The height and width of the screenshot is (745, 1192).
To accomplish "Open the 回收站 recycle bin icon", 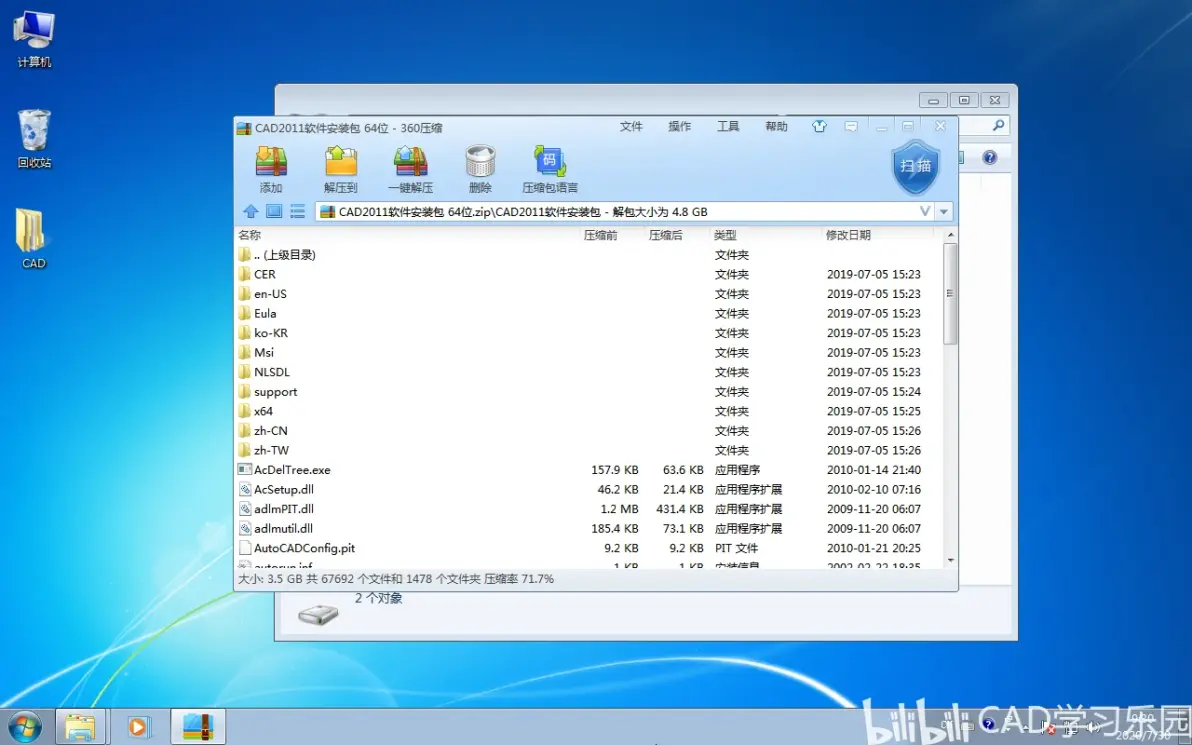I will click(x=34, y=139).
